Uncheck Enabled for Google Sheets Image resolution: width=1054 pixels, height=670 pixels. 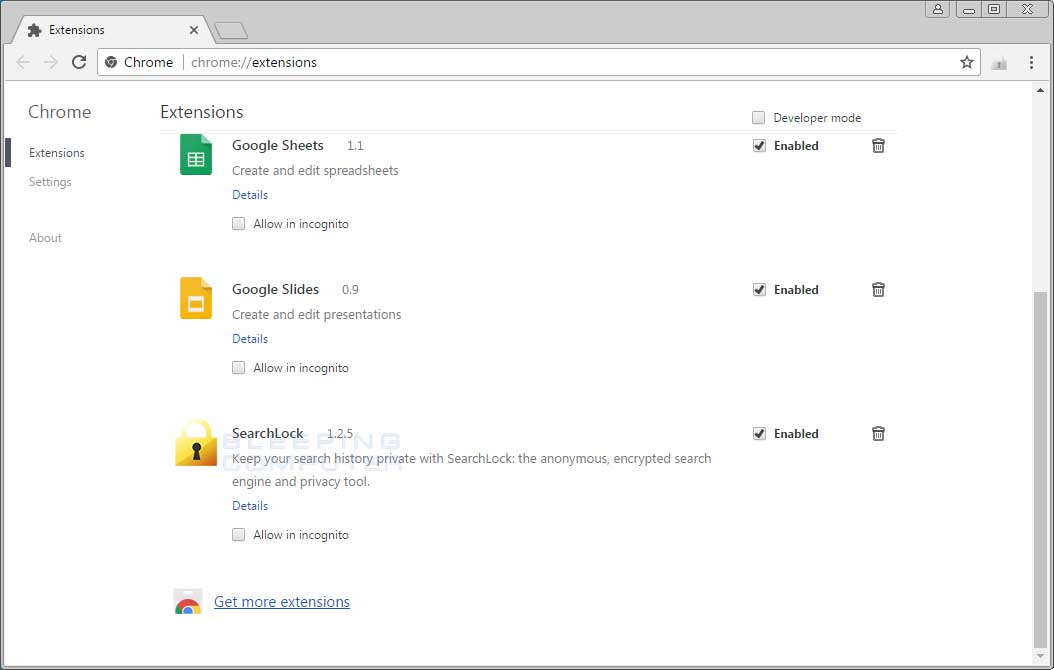coord(759,145)
